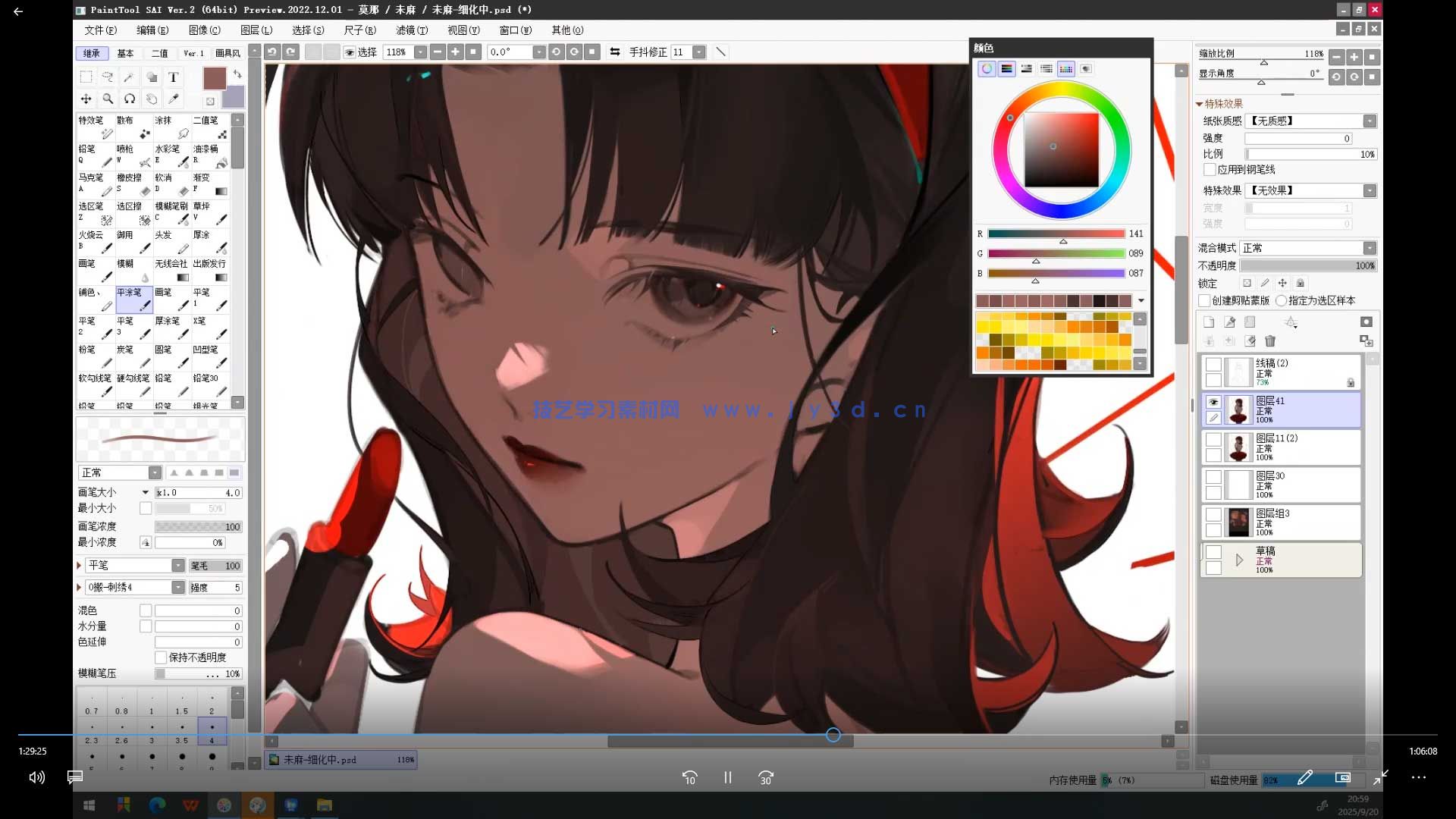Enable 创建剪贴蒙版 checkbox
The width and height of the screenshot is (1456, 819).
tap(1204, 301)
